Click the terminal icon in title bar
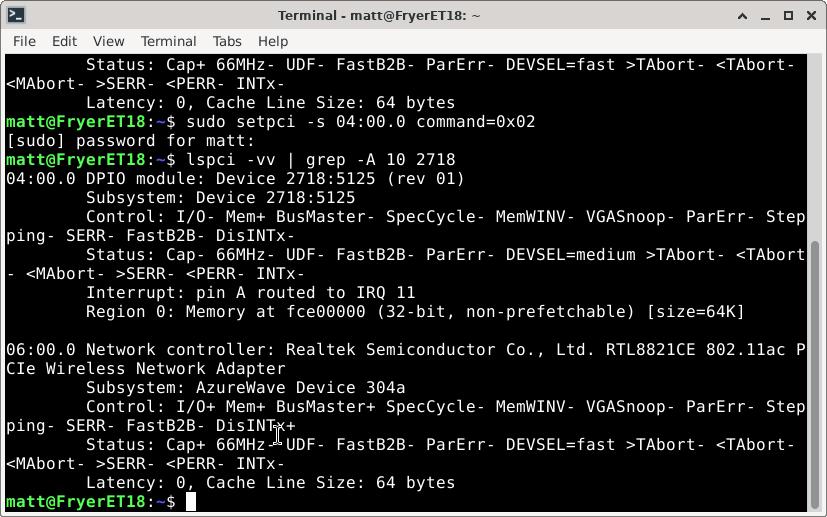This screenshot has width=827, height=517. (16, 15)
